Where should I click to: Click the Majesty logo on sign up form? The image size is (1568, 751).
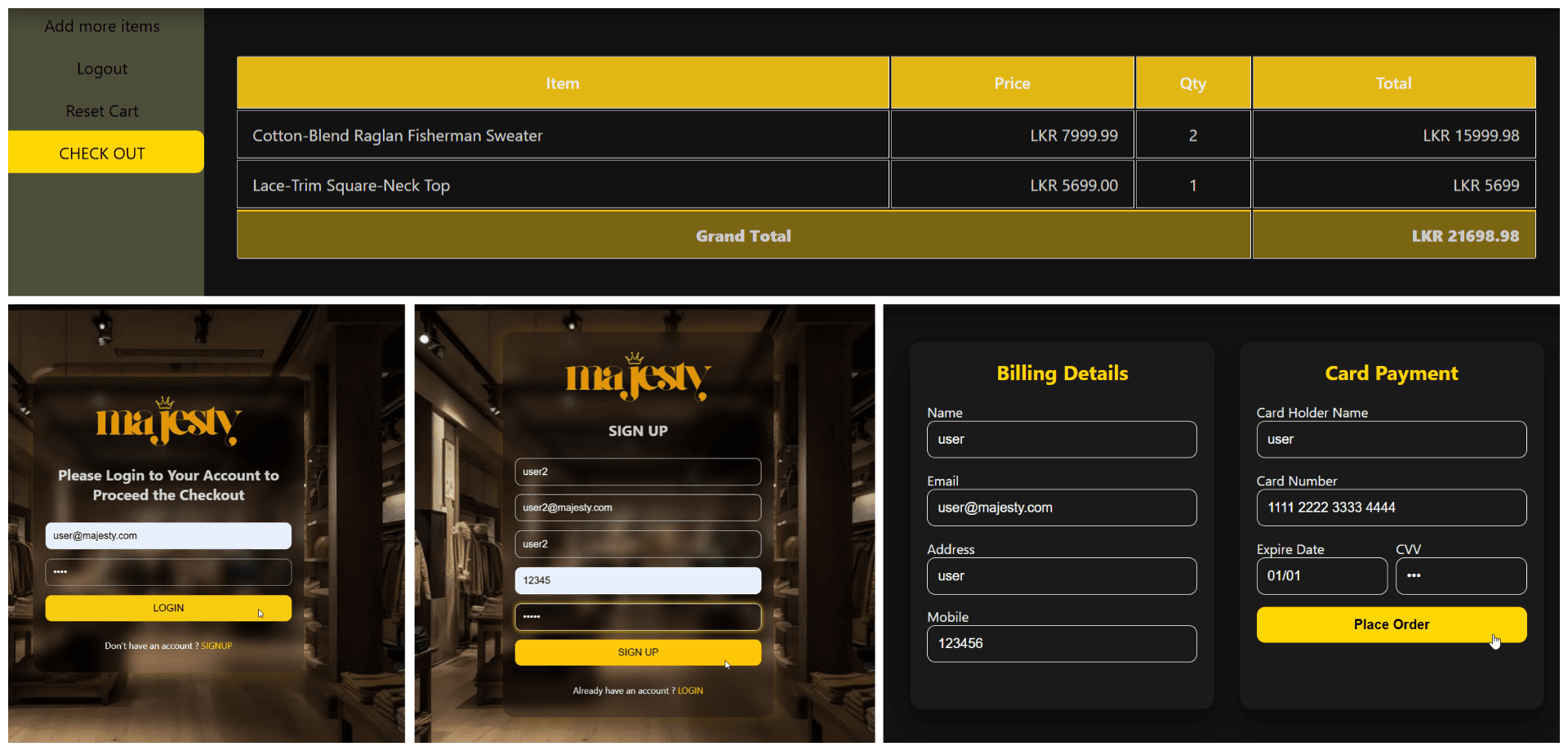[638, 377]
